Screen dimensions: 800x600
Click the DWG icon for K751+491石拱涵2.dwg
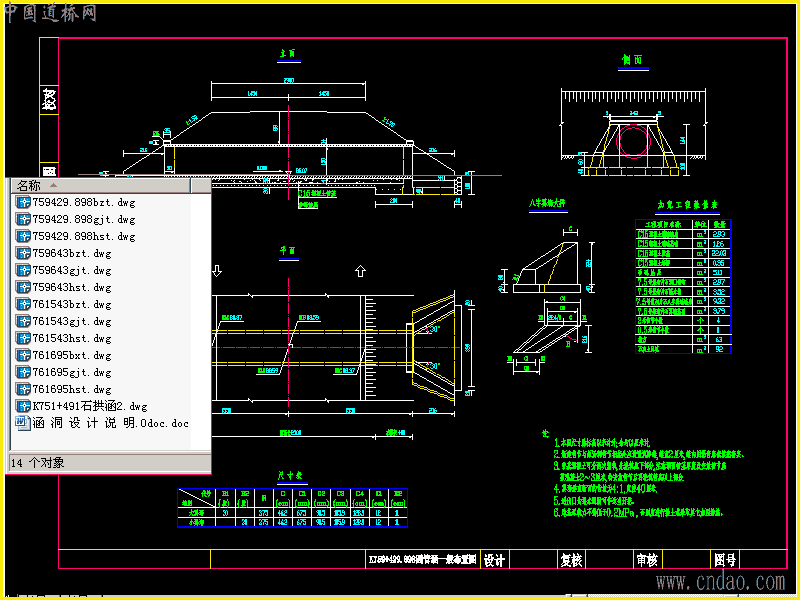click(x=24, y=406)
